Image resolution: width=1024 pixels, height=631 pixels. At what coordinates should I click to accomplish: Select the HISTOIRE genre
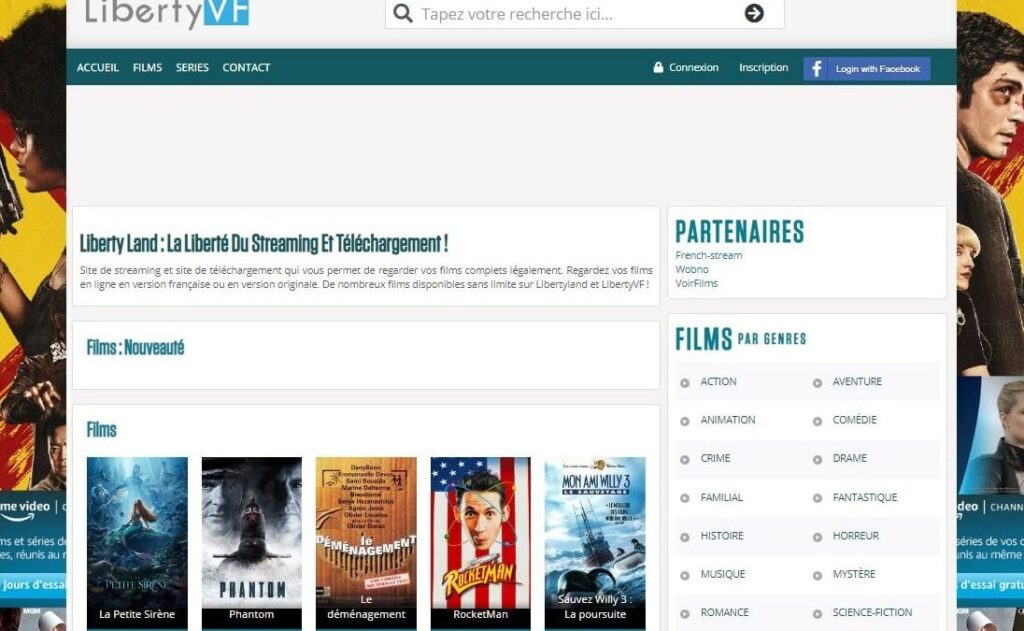point(722,536)
